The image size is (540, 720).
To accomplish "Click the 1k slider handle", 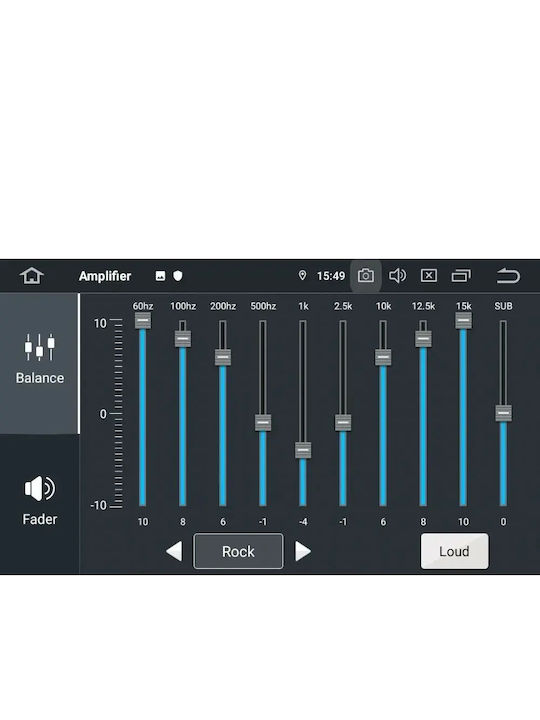I will [303, 450].
